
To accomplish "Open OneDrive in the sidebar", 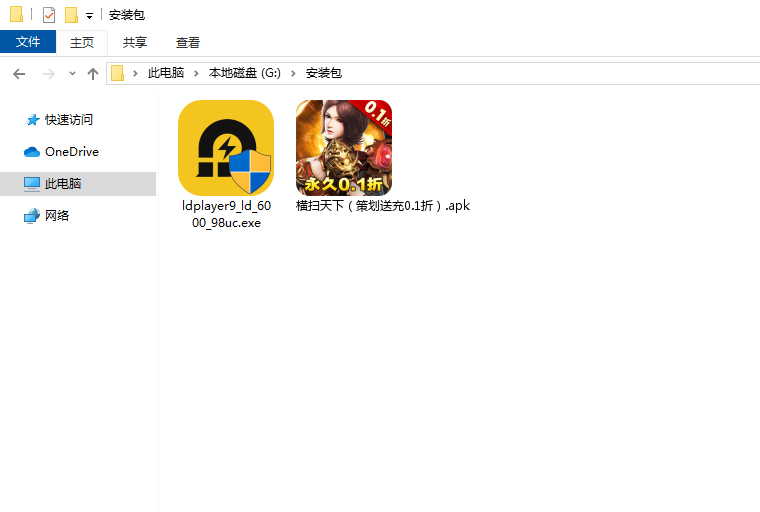I will (71, 152).
